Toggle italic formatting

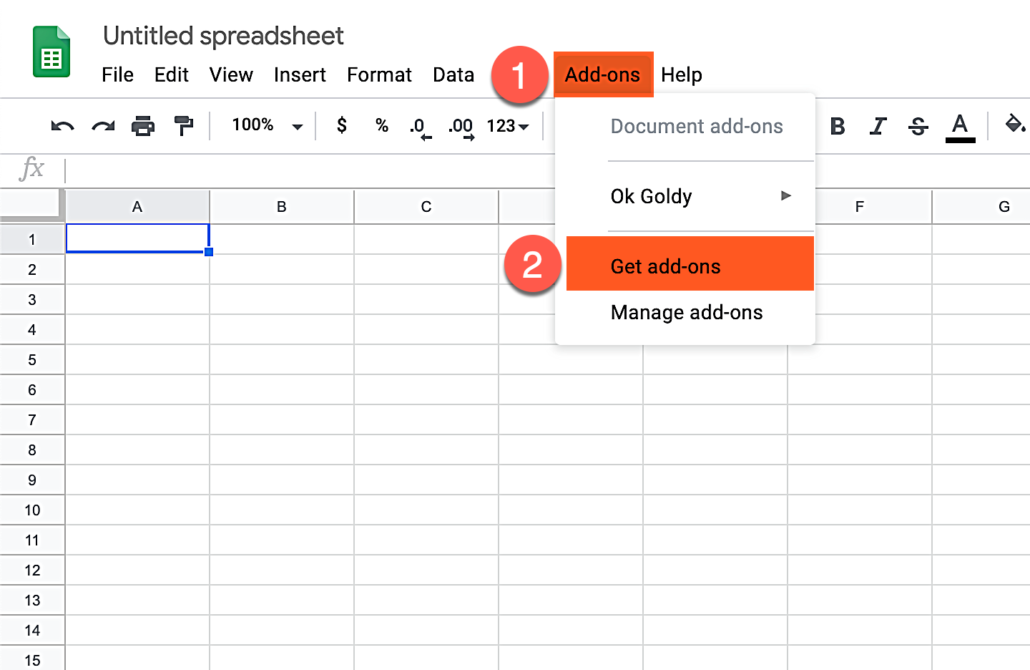(878, 125)
